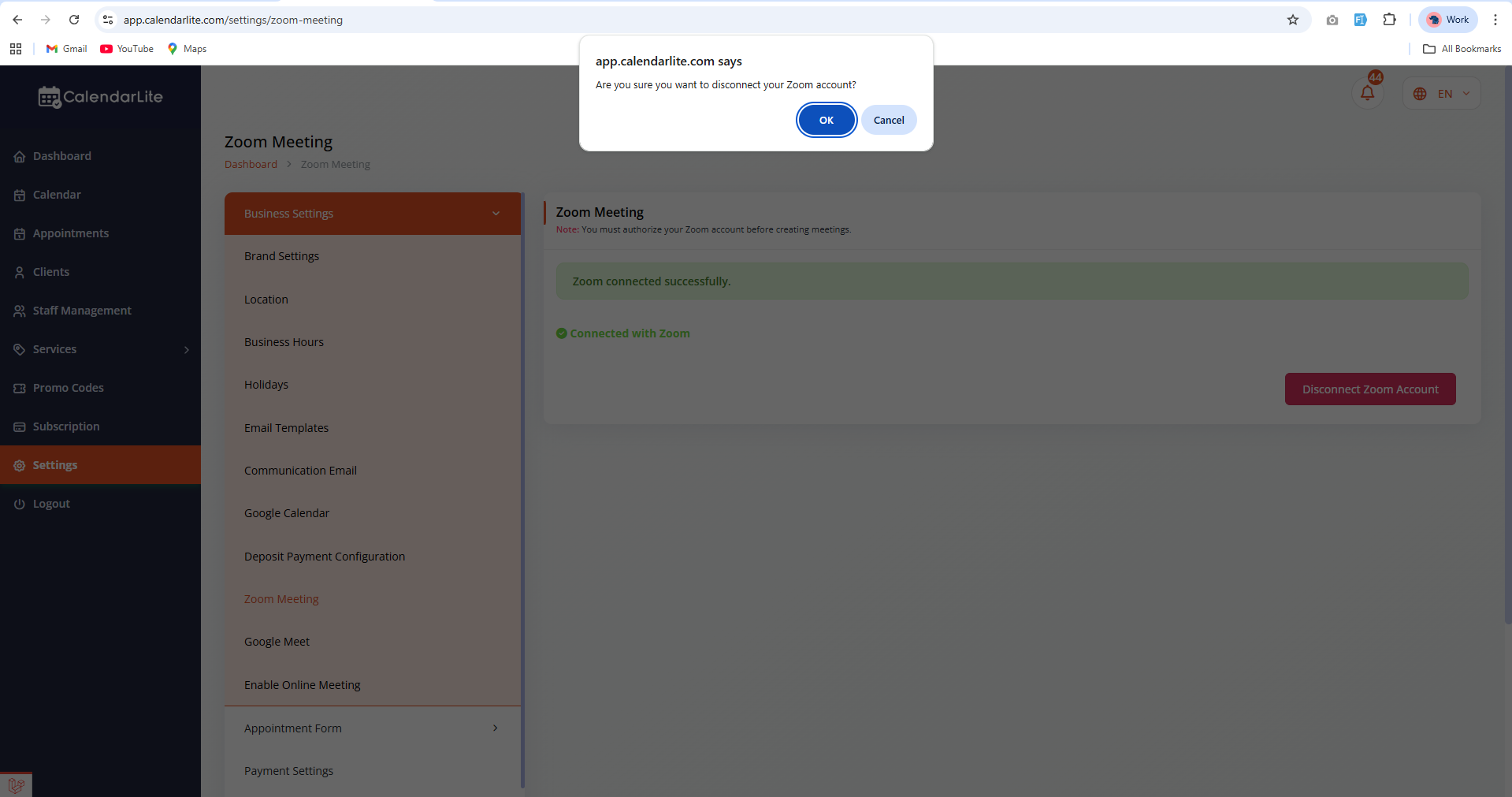Image resolution: width=1512 pixels, height=797 pixels.
Task: Open the Work profile button
Action: click(x=1448, y=20)
